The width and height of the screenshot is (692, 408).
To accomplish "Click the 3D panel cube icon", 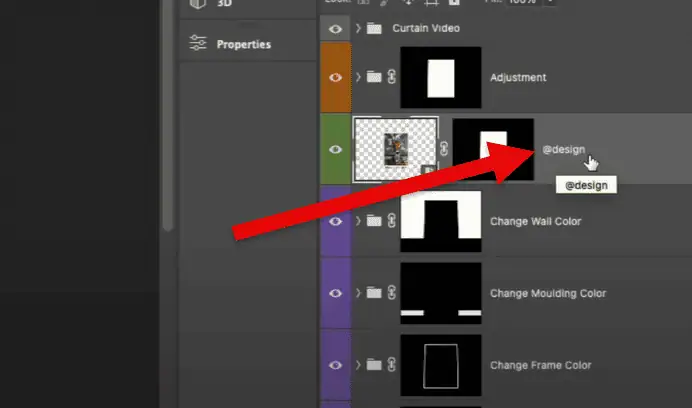I will (x=198, y=4).
